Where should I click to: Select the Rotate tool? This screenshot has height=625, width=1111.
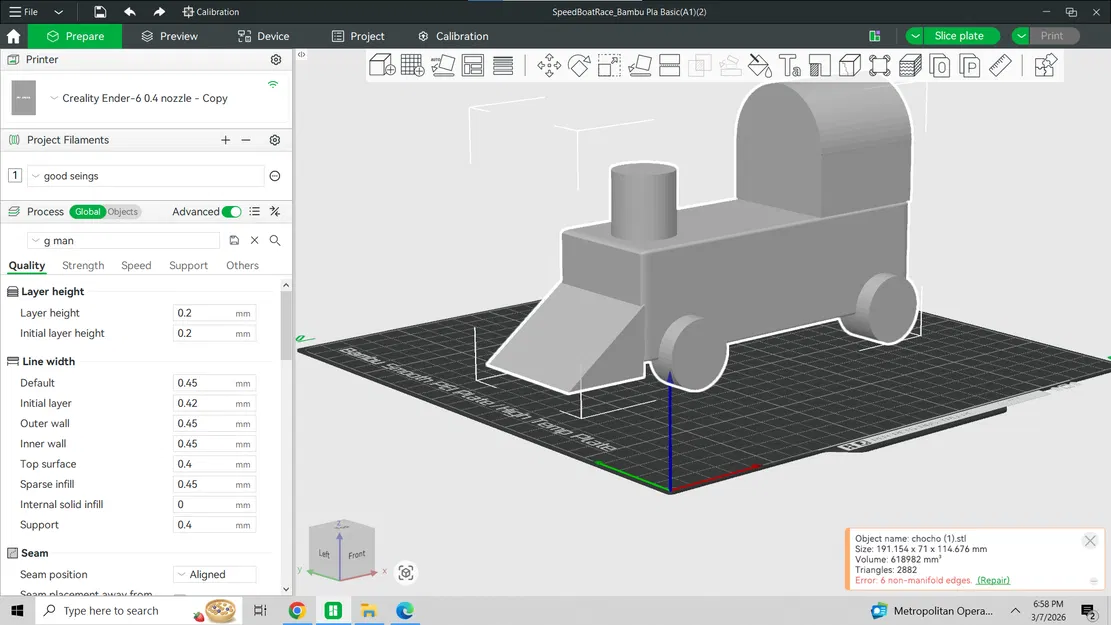[578, 65]
